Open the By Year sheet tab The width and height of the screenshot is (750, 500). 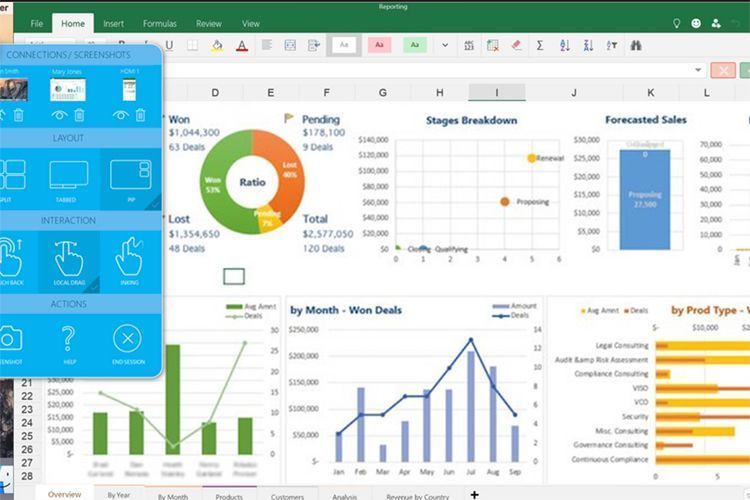point(119,495)
